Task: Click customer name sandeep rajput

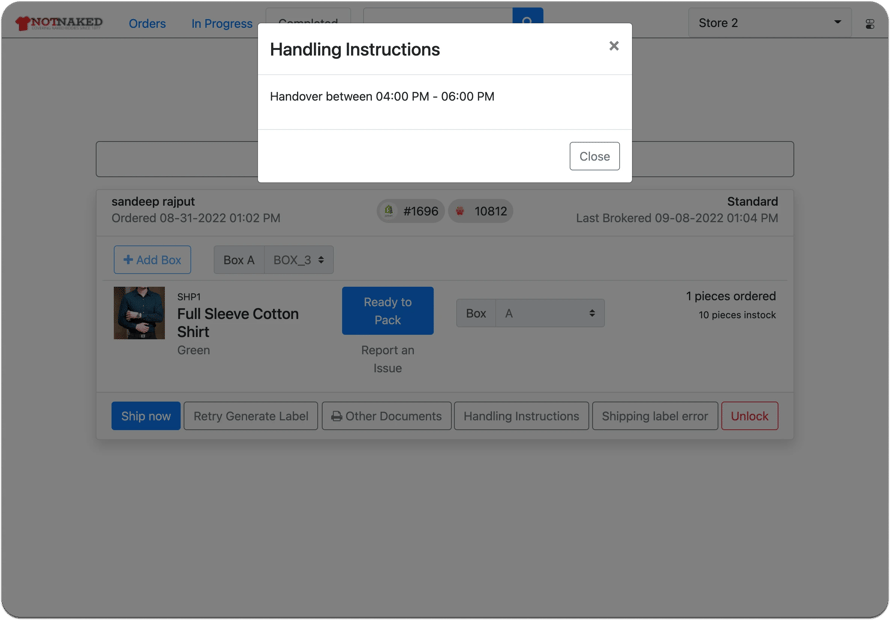Action: 153,202
